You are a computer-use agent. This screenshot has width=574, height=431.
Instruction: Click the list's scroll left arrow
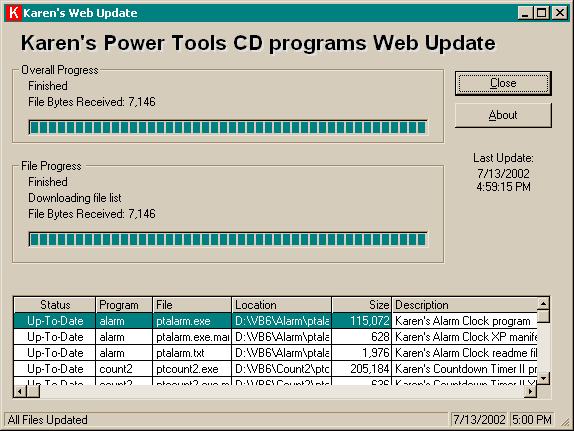[x=20, y=391]
